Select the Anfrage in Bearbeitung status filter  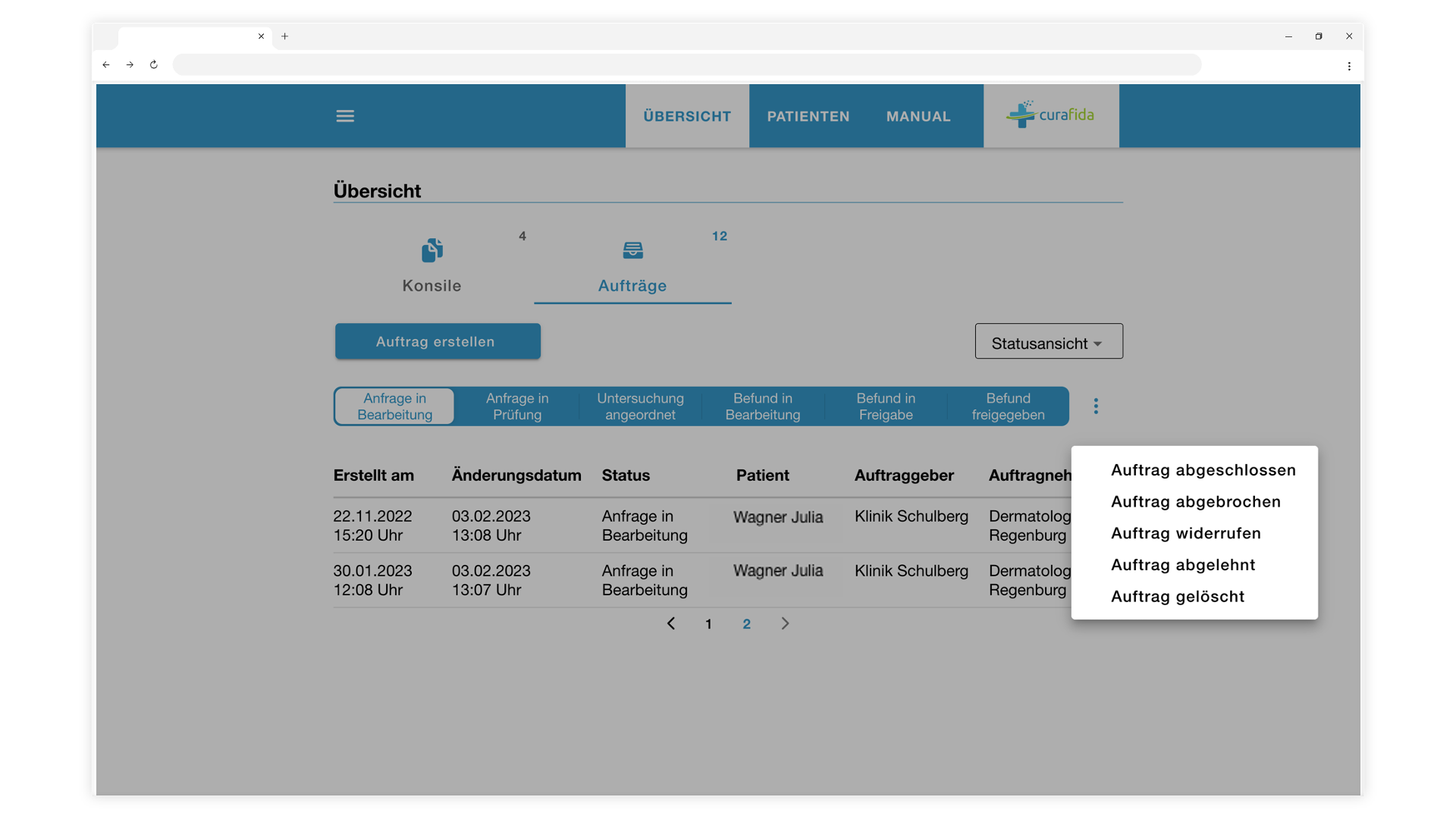[x=395, y=406]
